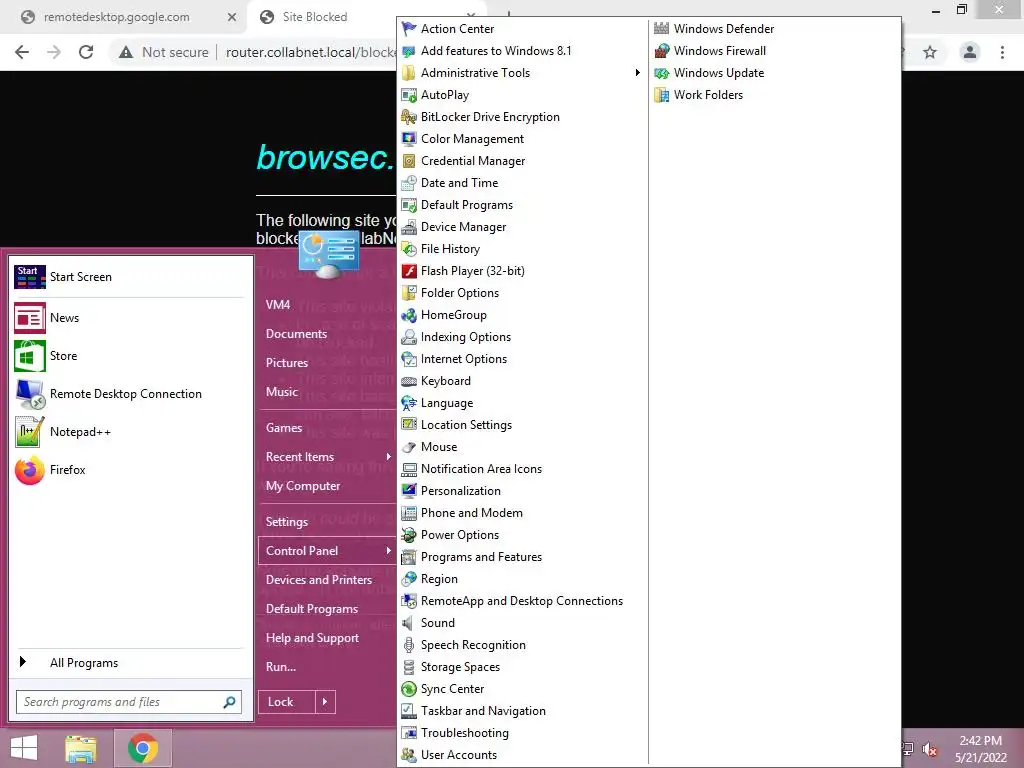Image resolution: width=1024 pixels, height=768 pixels.
Task: Click the Windows Firewall icon
Action: 662,51
